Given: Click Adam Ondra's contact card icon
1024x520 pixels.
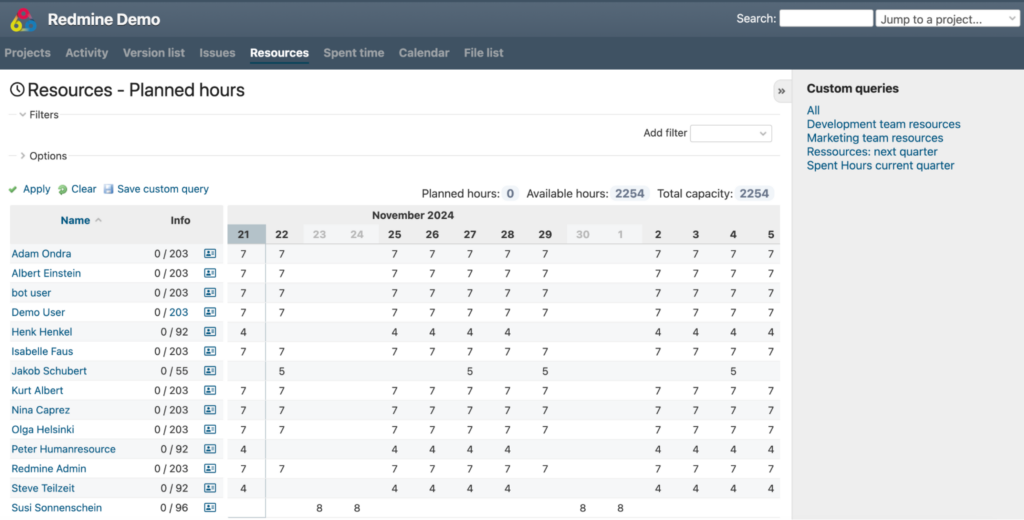Looking at the screenshot, I should [x=210, y=254].
